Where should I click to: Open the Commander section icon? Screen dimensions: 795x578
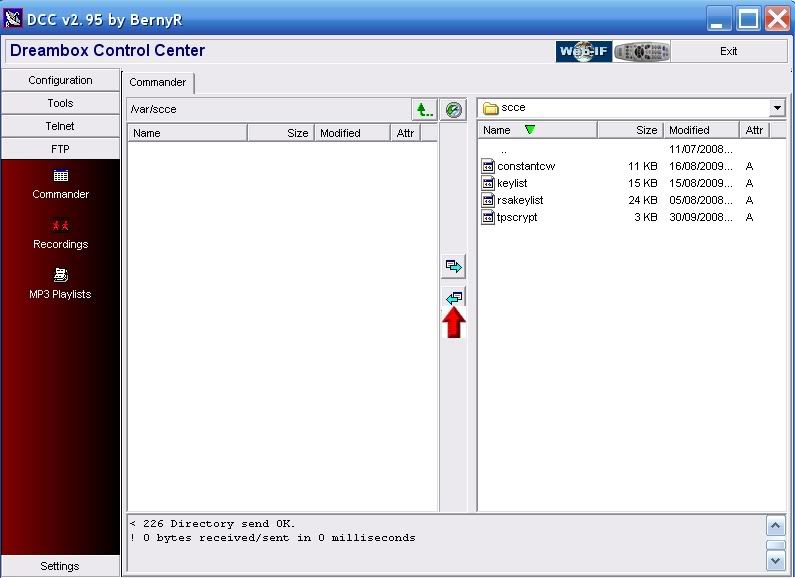pyautogui.click(x=60, y=176)
